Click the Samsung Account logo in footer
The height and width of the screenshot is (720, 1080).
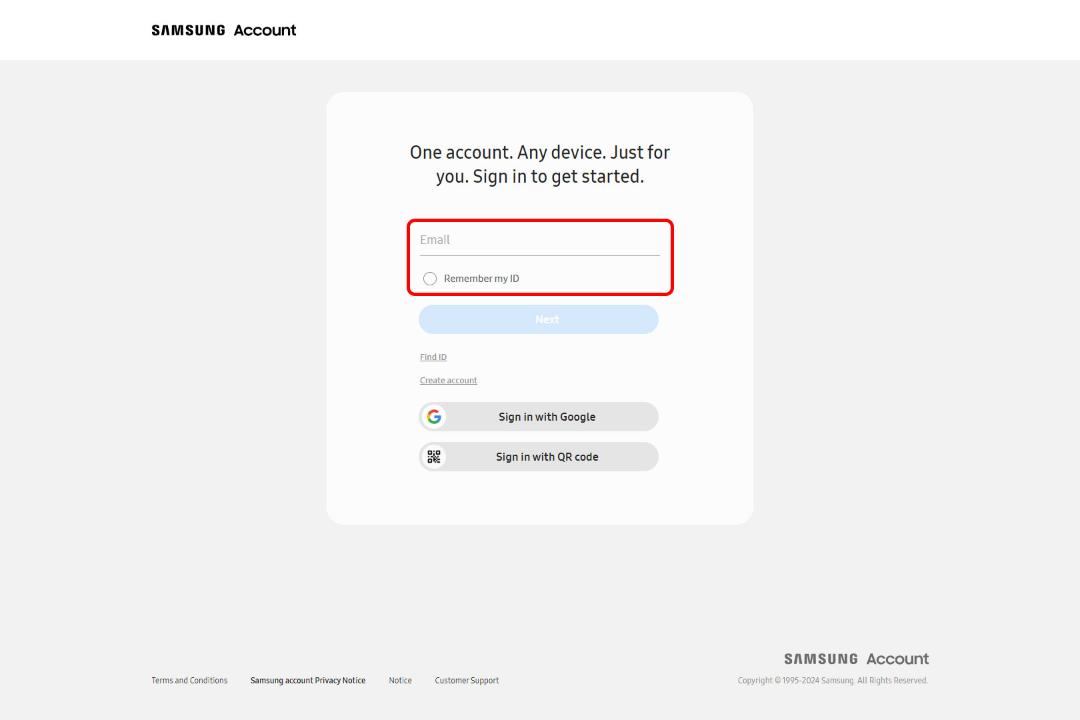tap(856, 659)
